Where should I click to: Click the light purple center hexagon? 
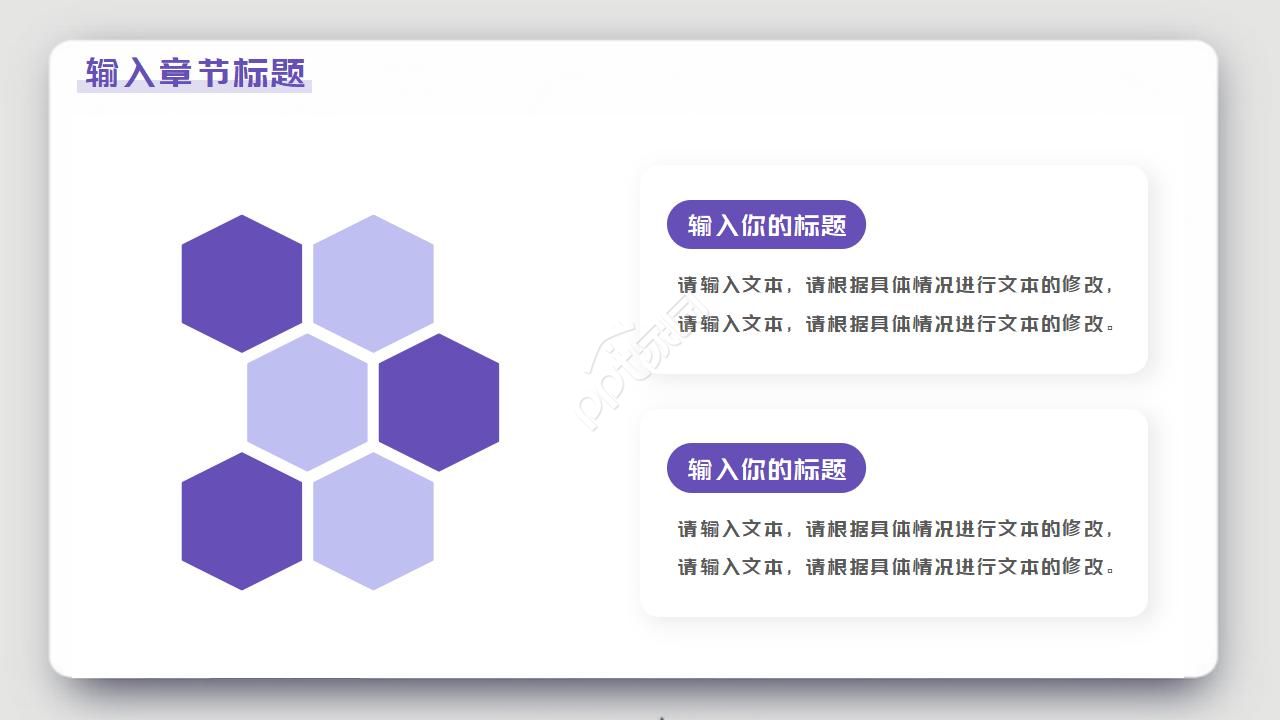pyautogui.click(x=307, y=400)
